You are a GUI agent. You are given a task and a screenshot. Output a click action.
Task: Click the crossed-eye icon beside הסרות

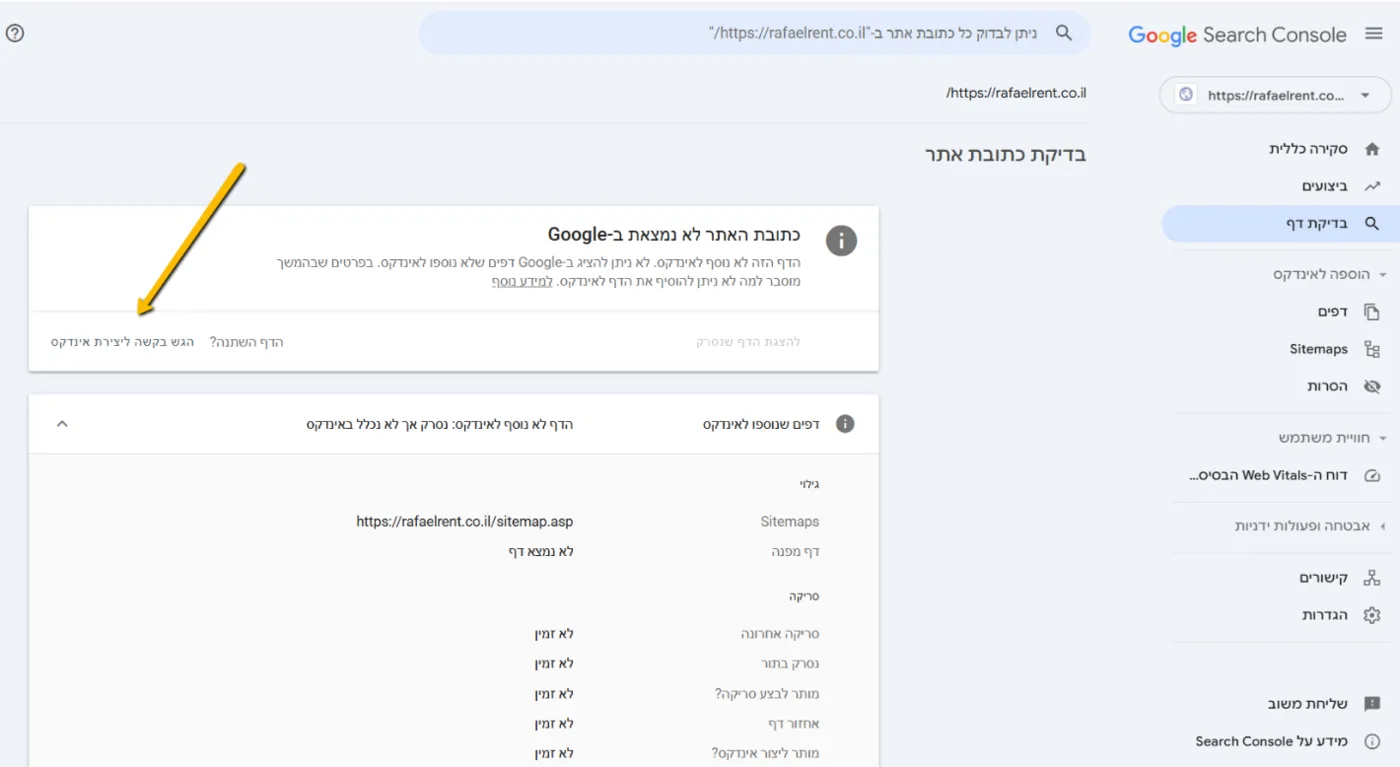click(x=1372, y=386)
